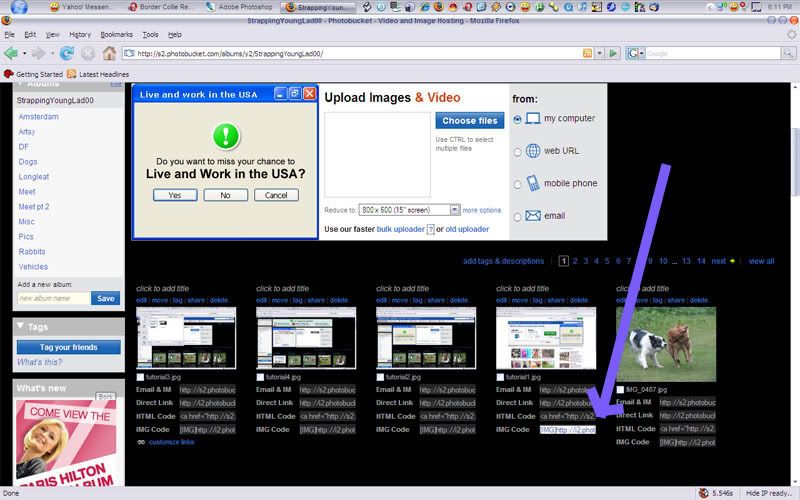This screenshot has height=500, width=800.
Task: Open the address bar history dropdown
Action: [x=600, y=53]
